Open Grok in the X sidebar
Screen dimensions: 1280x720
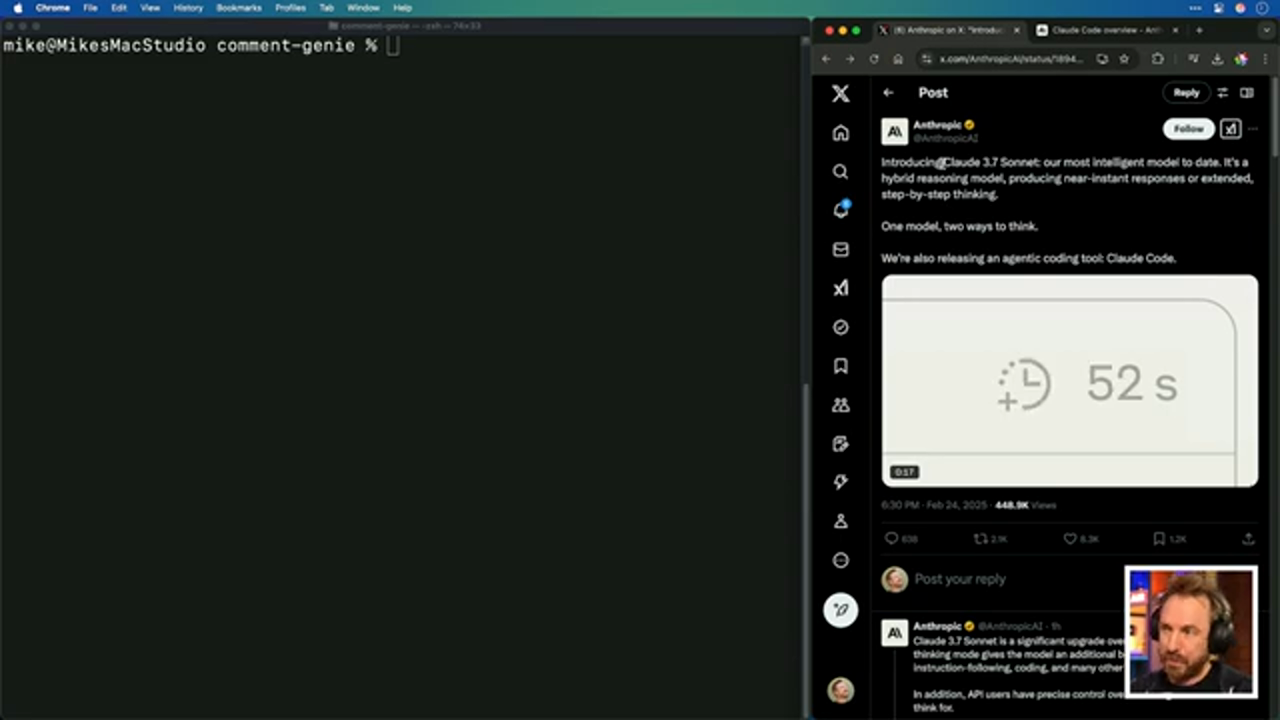841,288
